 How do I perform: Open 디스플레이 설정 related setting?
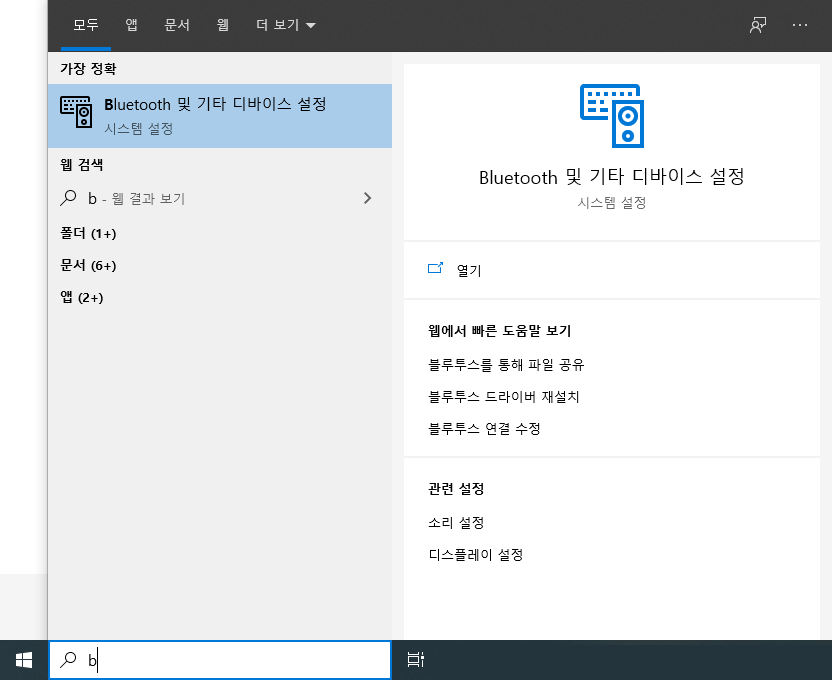[476, 555]
